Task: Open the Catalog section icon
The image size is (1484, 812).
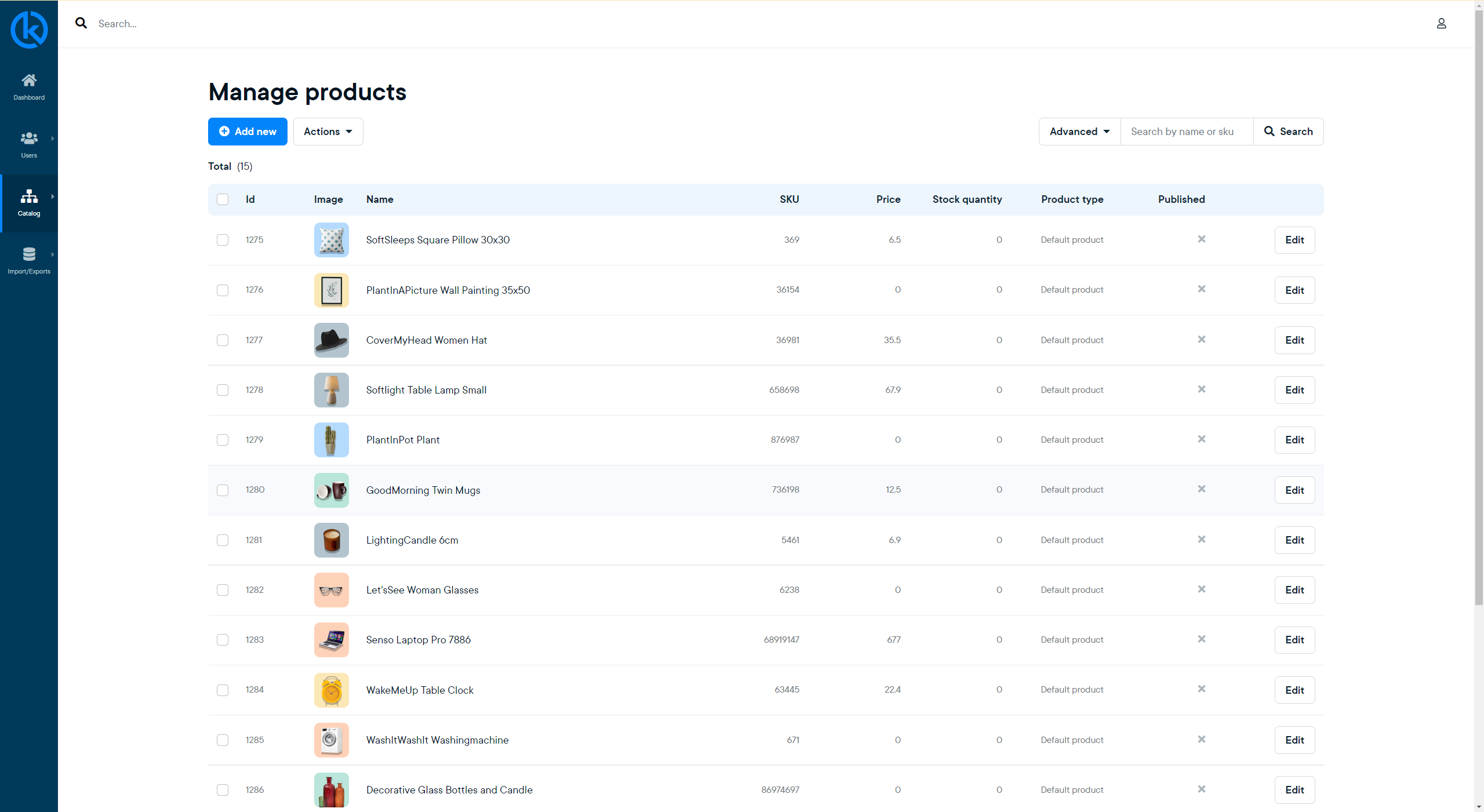Action: tap(29, 196)
